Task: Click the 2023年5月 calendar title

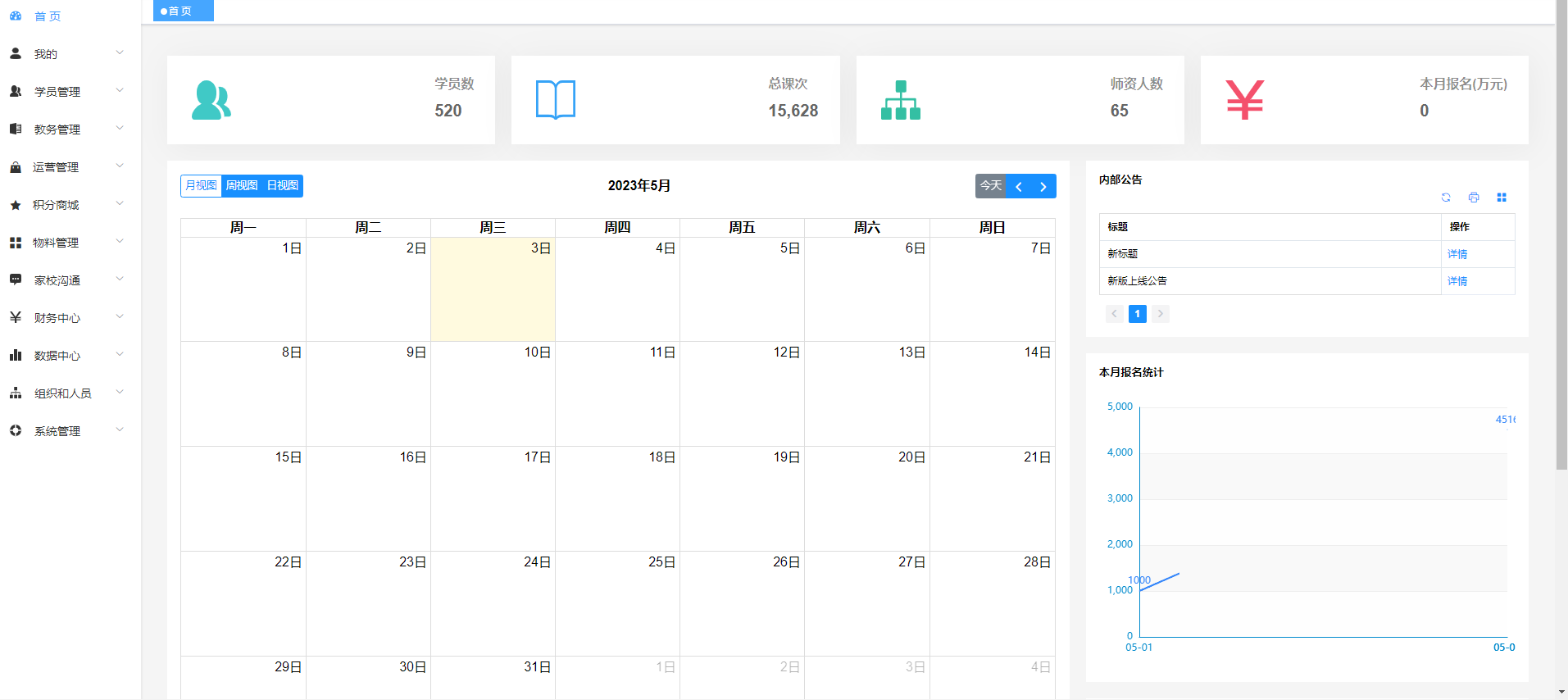Action: [639, 186]
